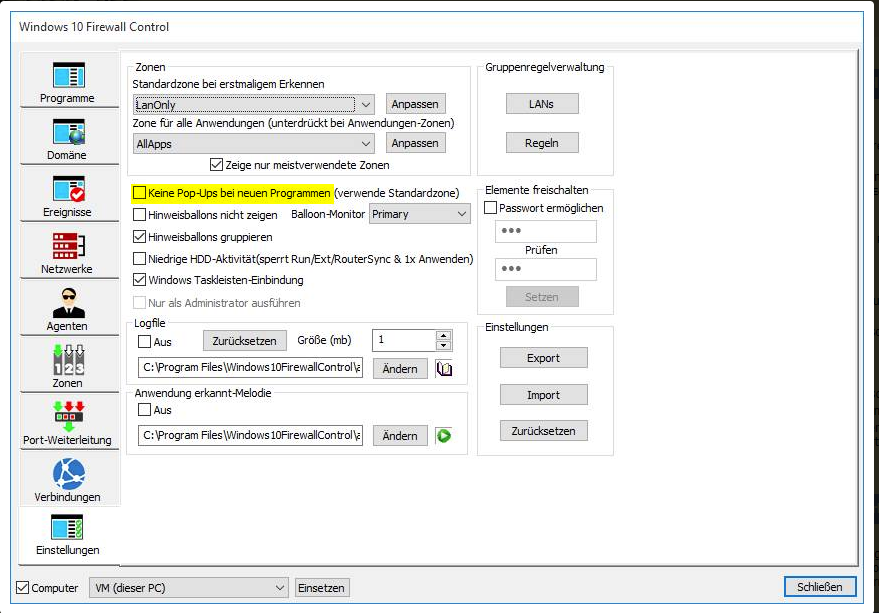Click the Regeln button
Viewport: 879px width, 613px height.
(542, 143)
